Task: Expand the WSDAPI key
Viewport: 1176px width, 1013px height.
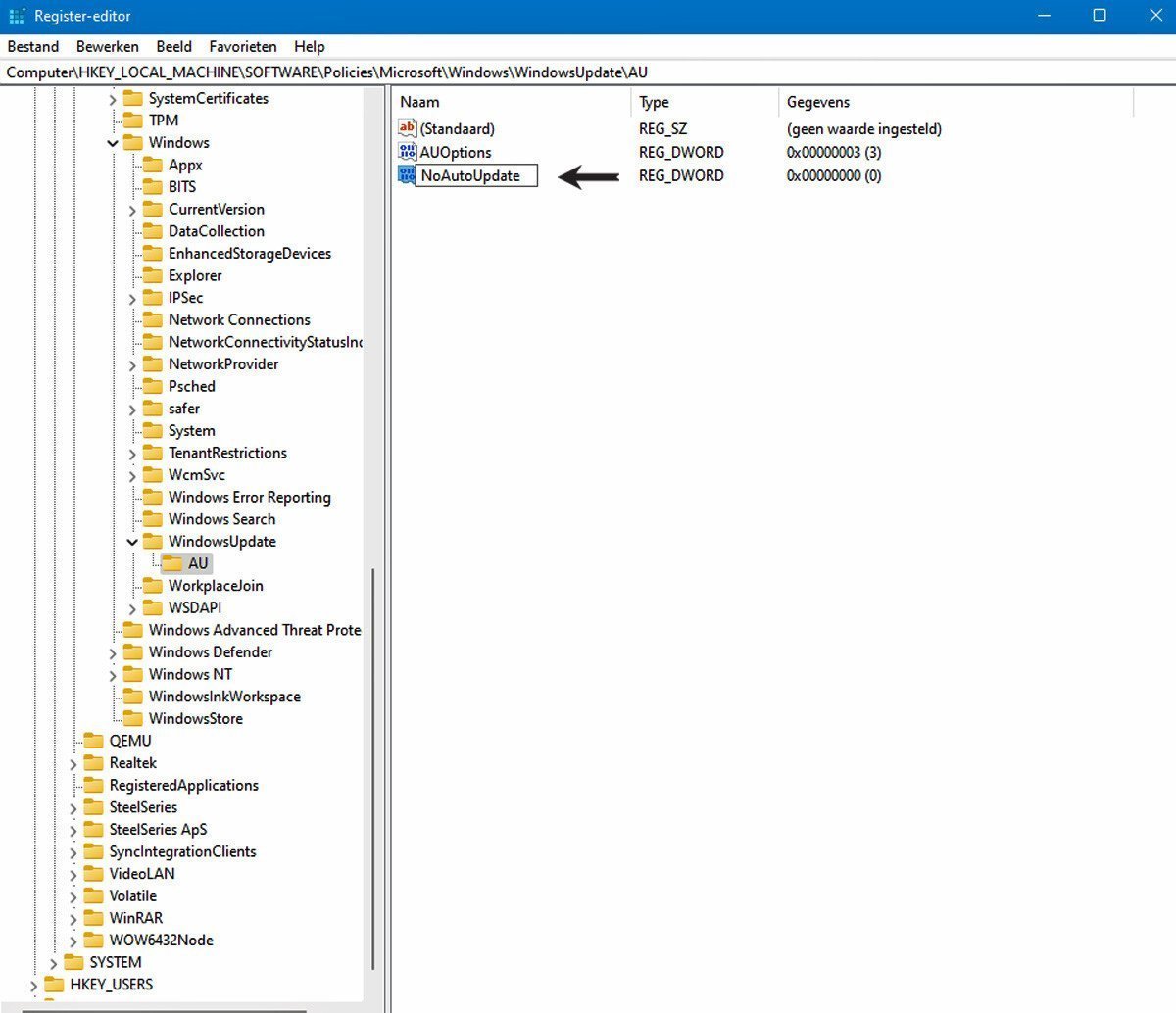Action: (x=132, y=608)
